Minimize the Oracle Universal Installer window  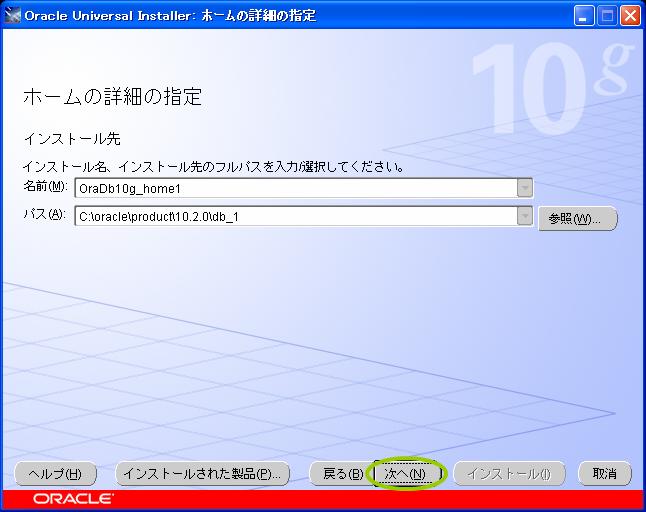583,16
